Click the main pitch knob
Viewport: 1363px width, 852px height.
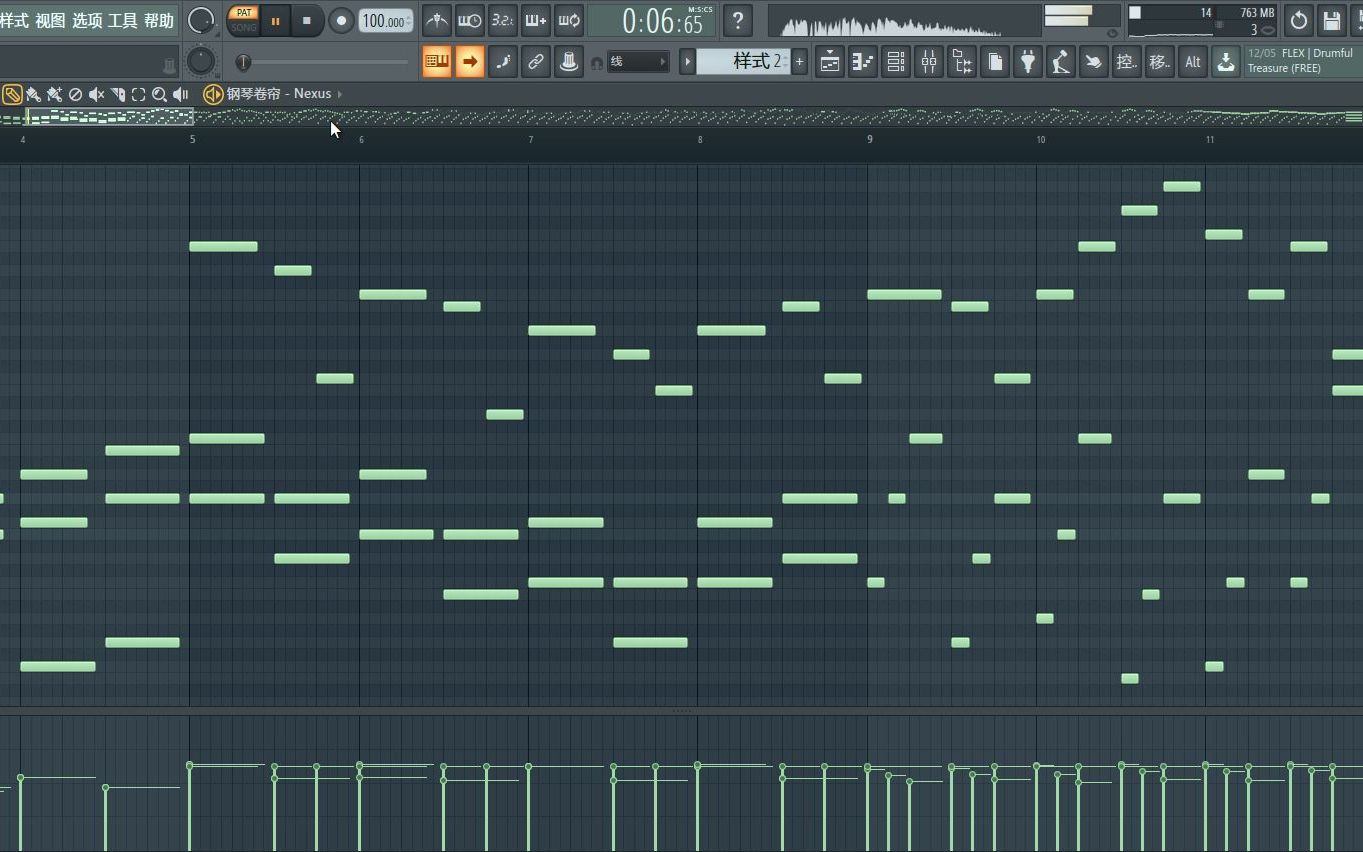coord(201,61)
